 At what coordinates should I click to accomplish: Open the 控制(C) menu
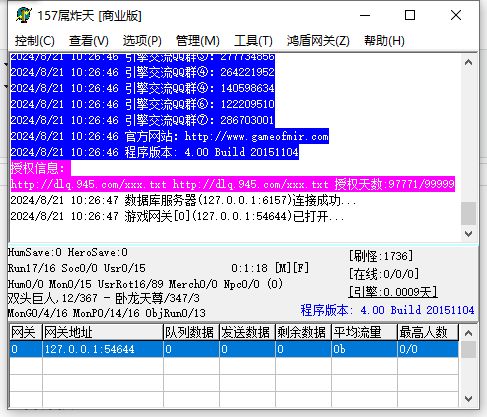tap(35, 41)
